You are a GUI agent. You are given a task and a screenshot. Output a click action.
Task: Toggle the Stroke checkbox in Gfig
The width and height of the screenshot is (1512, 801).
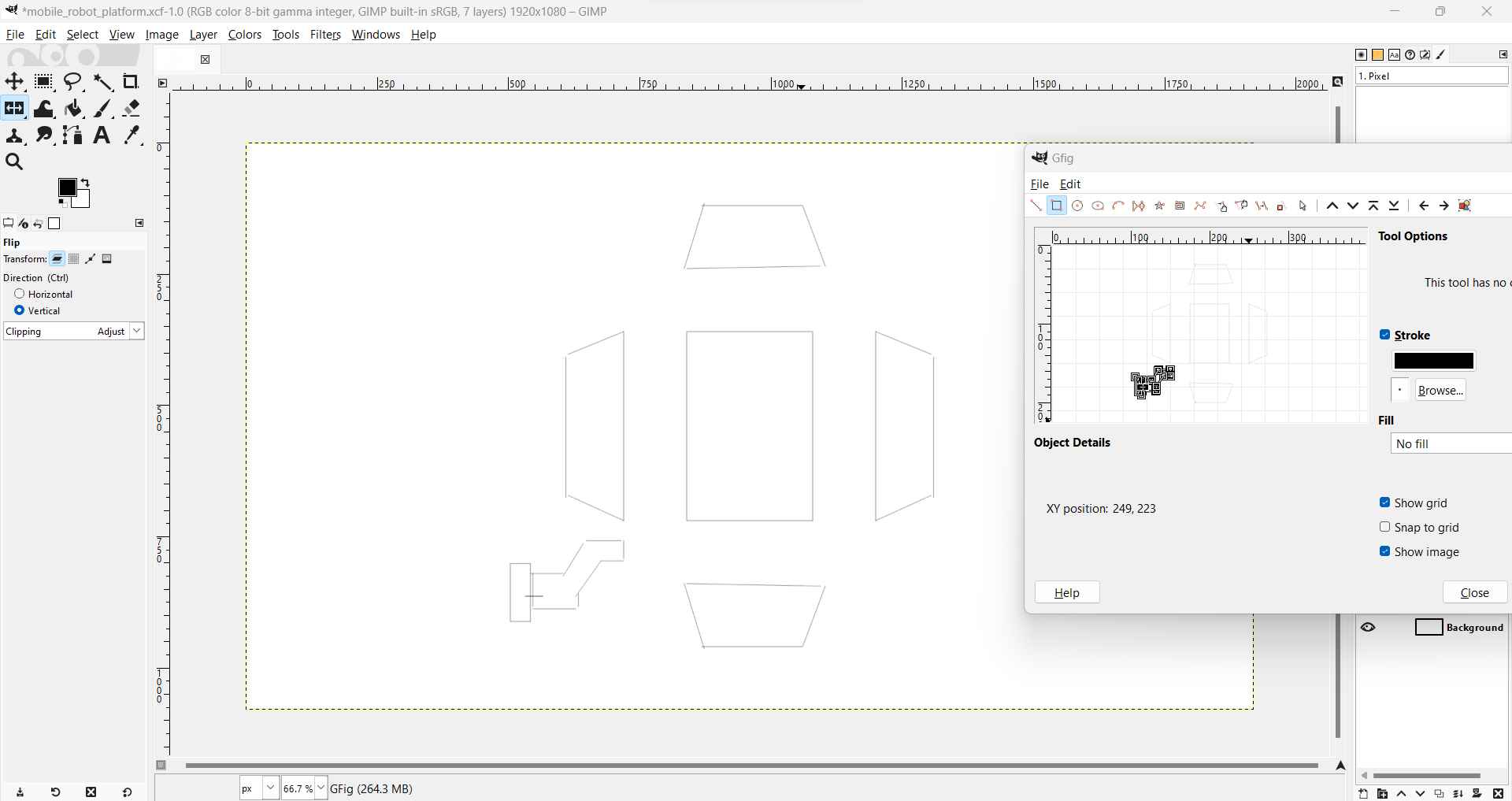pyautogui.click(x=1385, y=335)
